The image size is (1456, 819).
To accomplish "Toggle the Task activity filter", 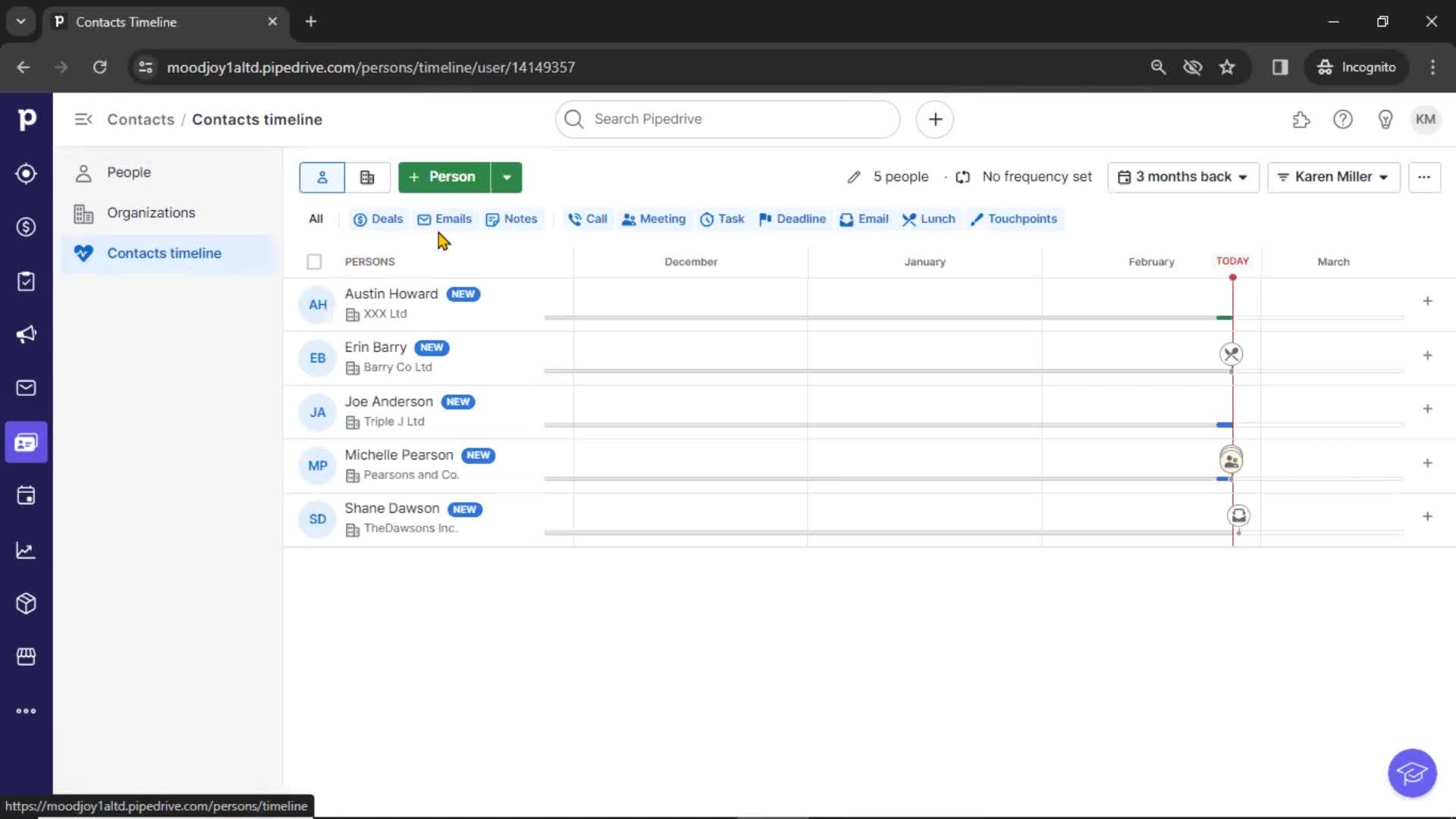I will tap(722, 219).
